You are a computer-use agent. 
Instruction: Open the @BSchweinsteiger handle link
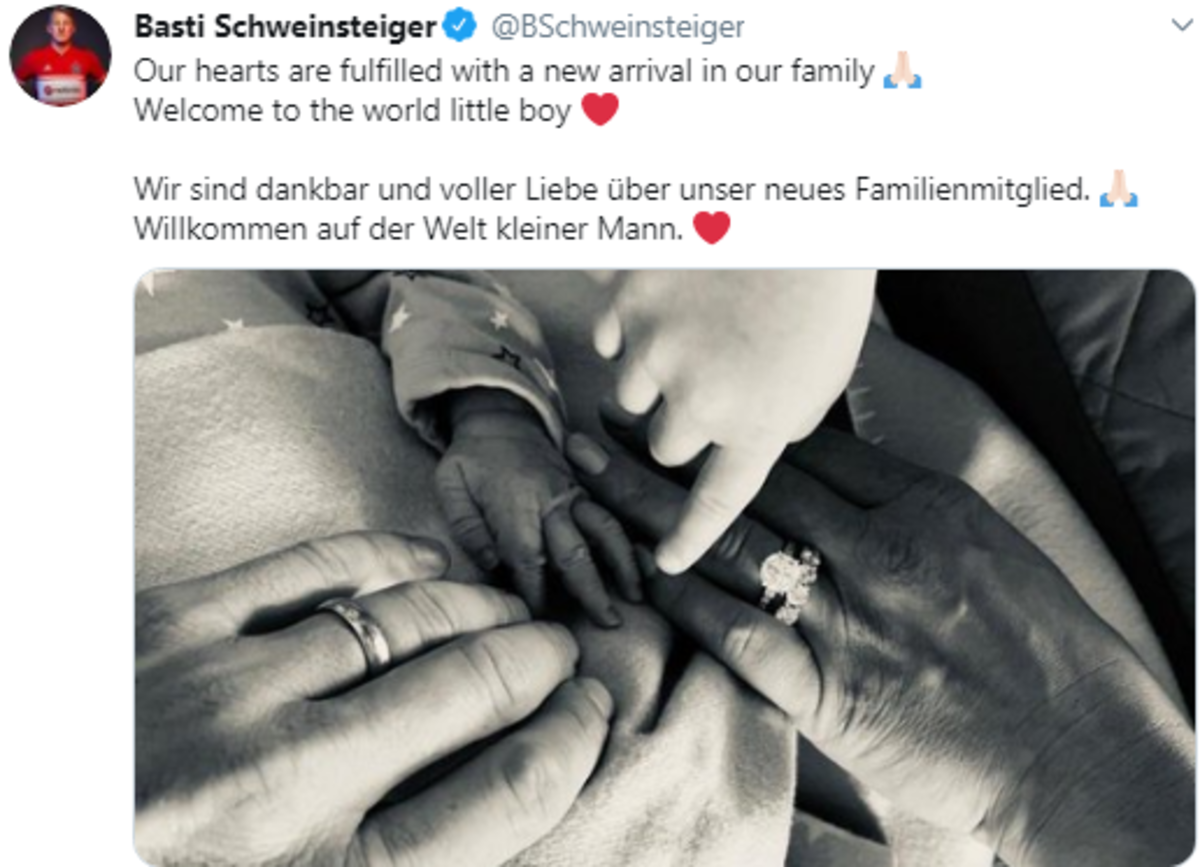[x=615, y=27]
